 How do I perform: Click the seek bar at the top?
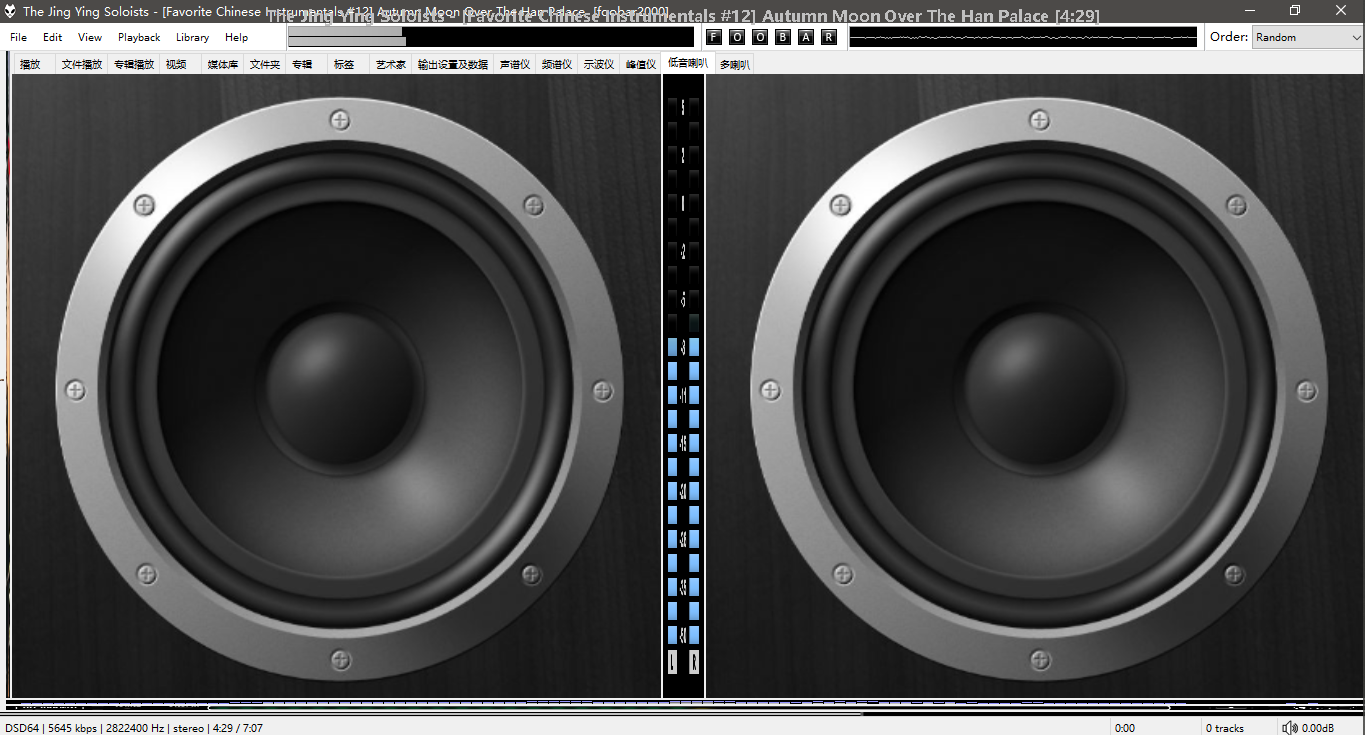click(490, 37)
